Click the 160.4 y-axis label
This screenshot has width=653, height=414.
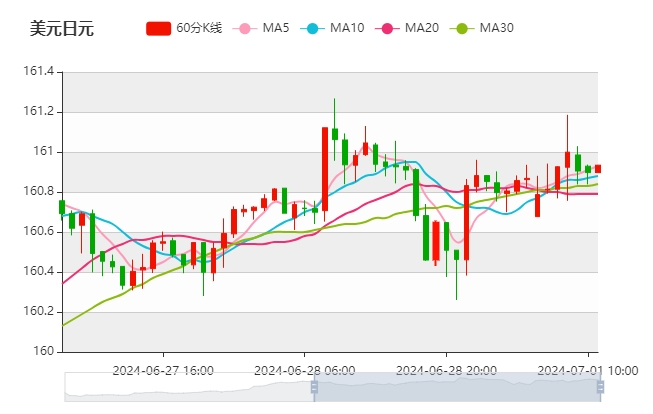pyautogui.click(x=39, y=272)
